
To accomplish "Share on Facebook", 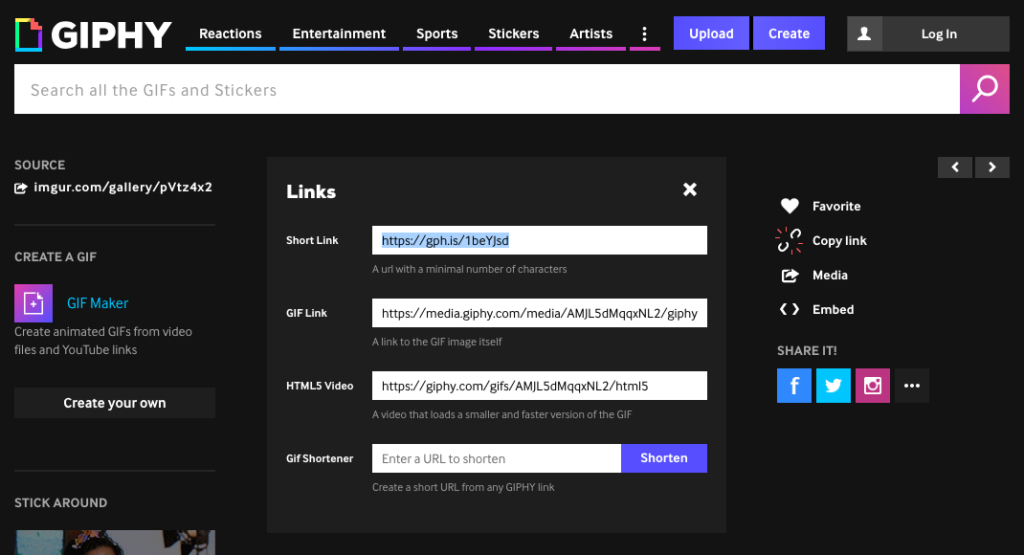I will pyautogui.click(x=794, y=385).
